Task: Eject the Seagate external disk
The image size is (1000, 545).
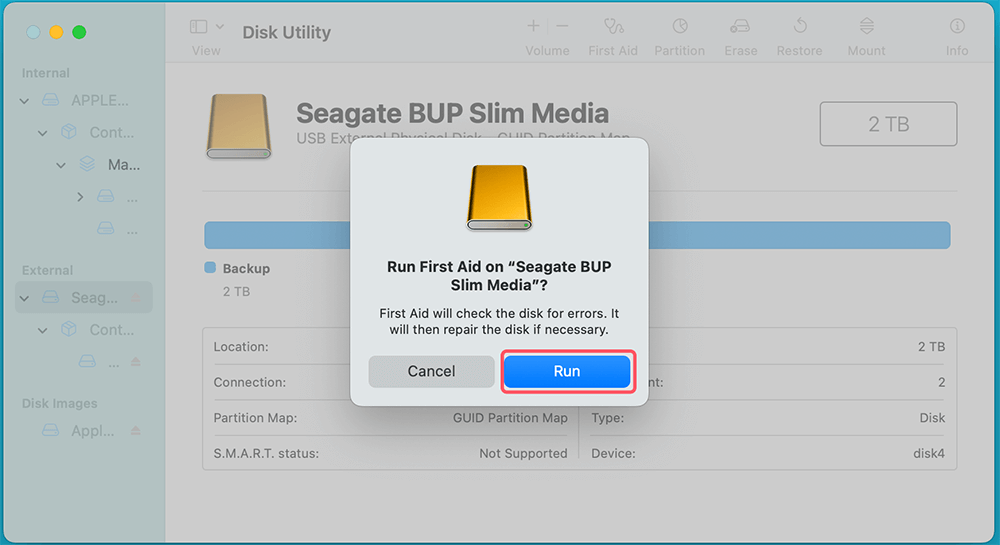Action: (136, 298)
